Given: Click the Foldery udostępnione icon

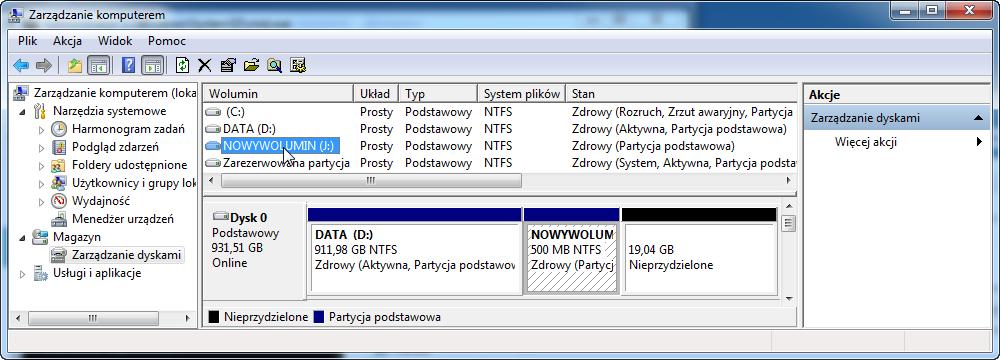Looking at the screenshot, I should click(x=59, y=165).
